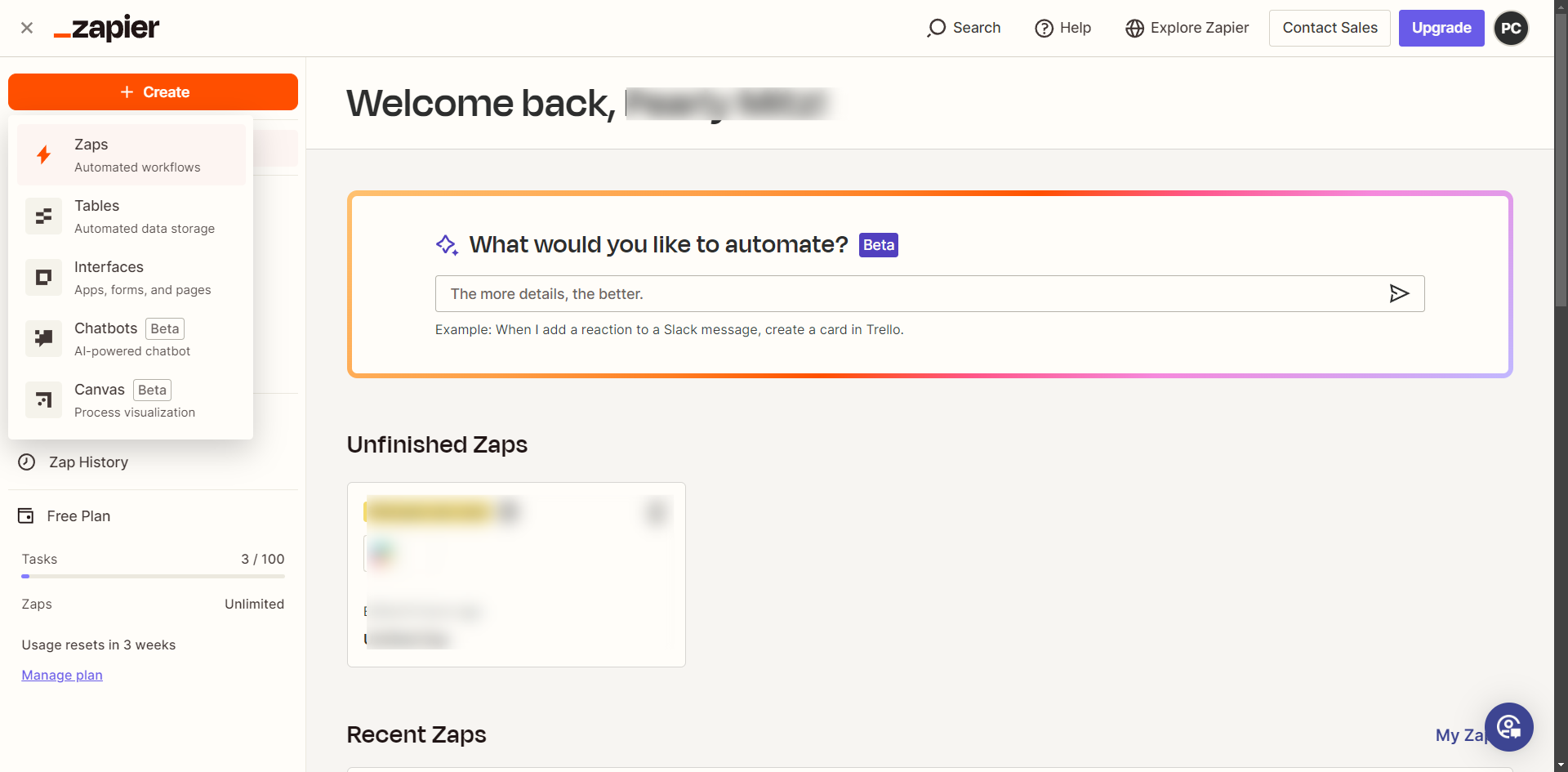Click the orange Create button
1568x772 pixels.
154,92
